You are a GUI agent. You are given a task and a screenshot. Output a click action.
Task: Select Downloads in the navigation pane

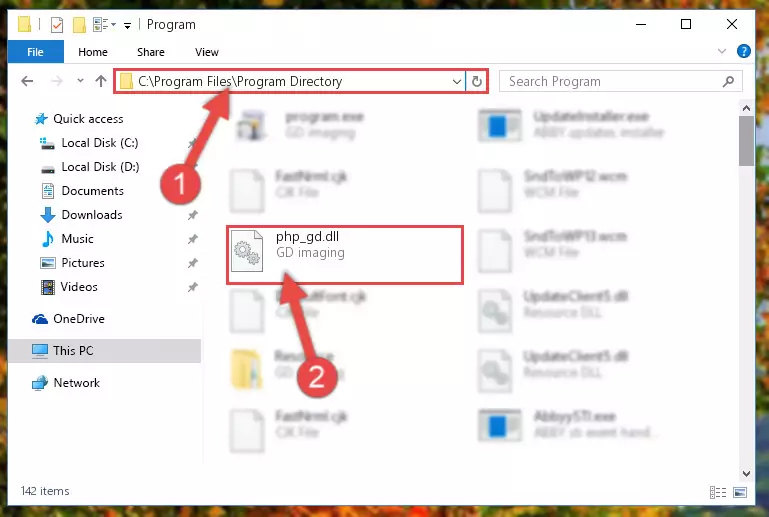click(92, 215)
